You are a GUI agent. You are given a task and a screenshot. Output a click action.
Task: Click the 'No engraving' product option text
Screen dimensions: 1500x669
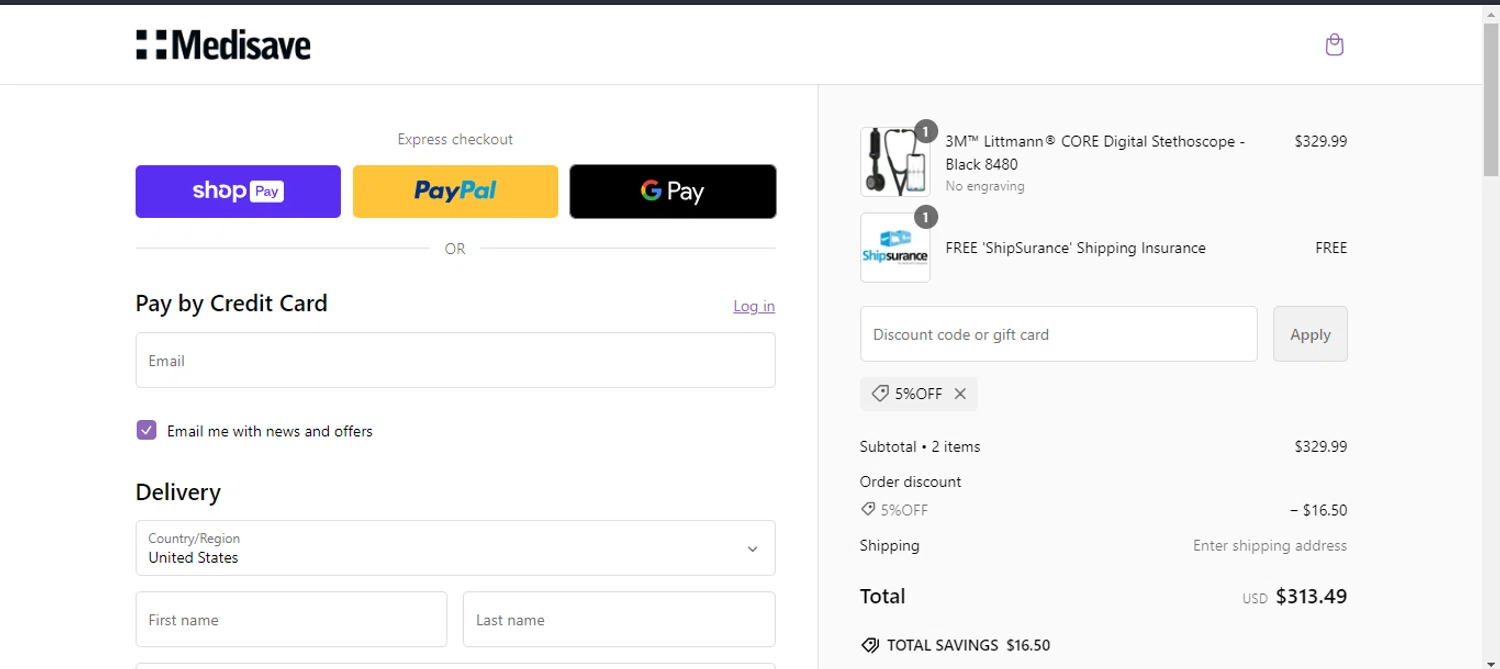point(985,186)
